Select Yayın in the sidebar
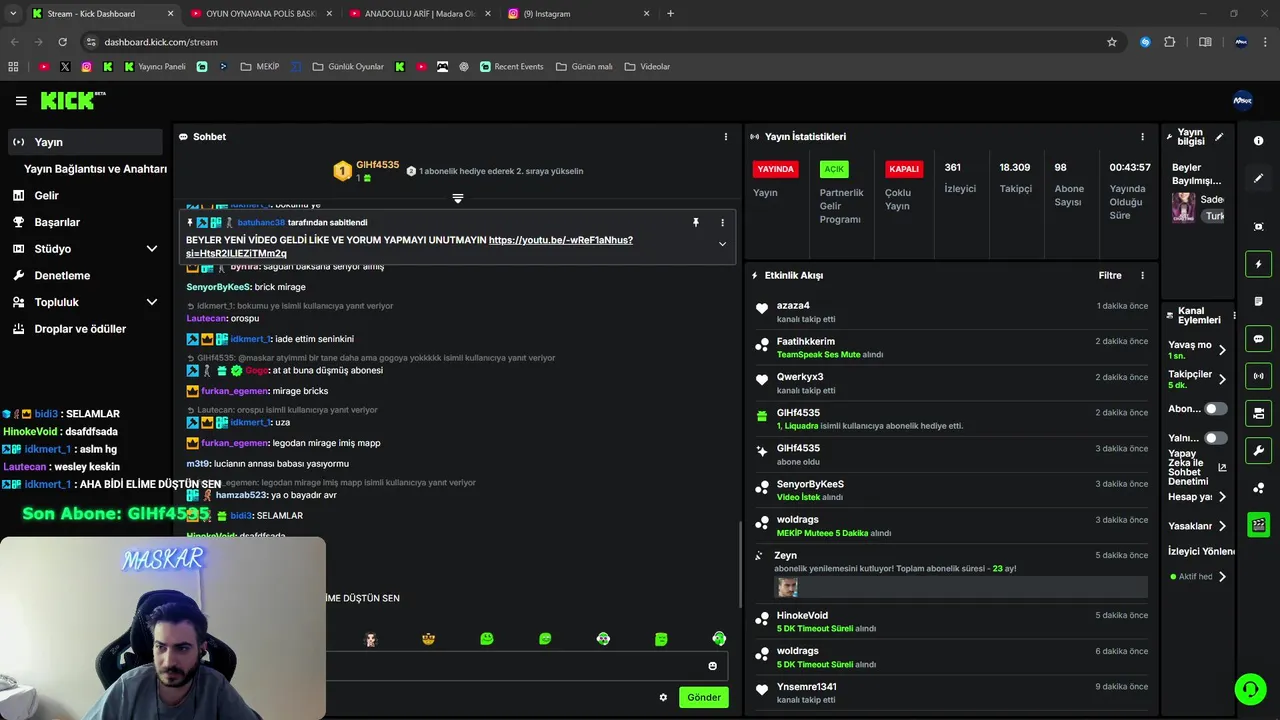The width and height of the screenshot is (1280, 720). click(x=85, y=142)
